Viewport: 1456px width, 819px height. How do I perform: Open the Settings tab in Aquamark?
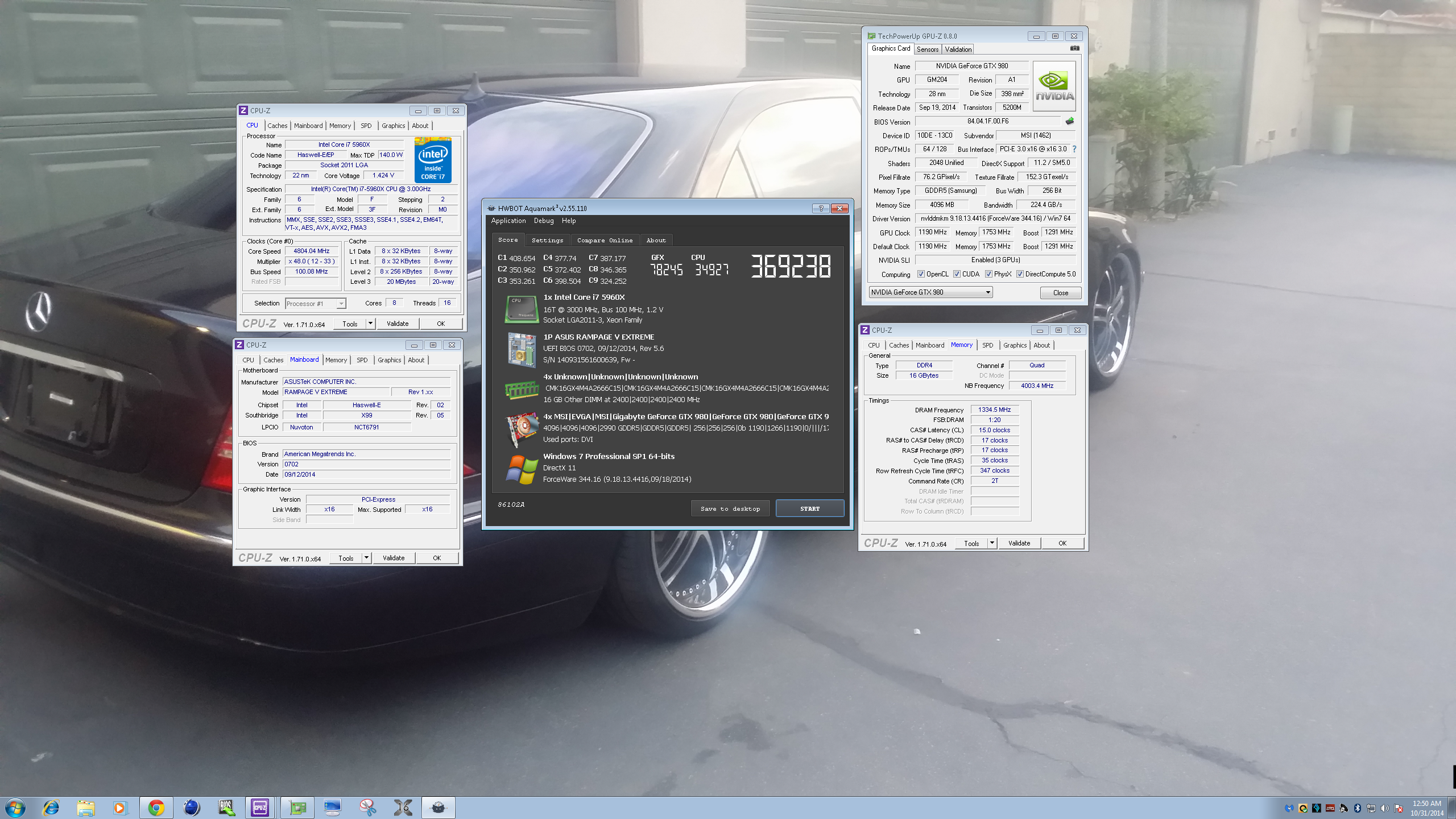pos(547,240)
